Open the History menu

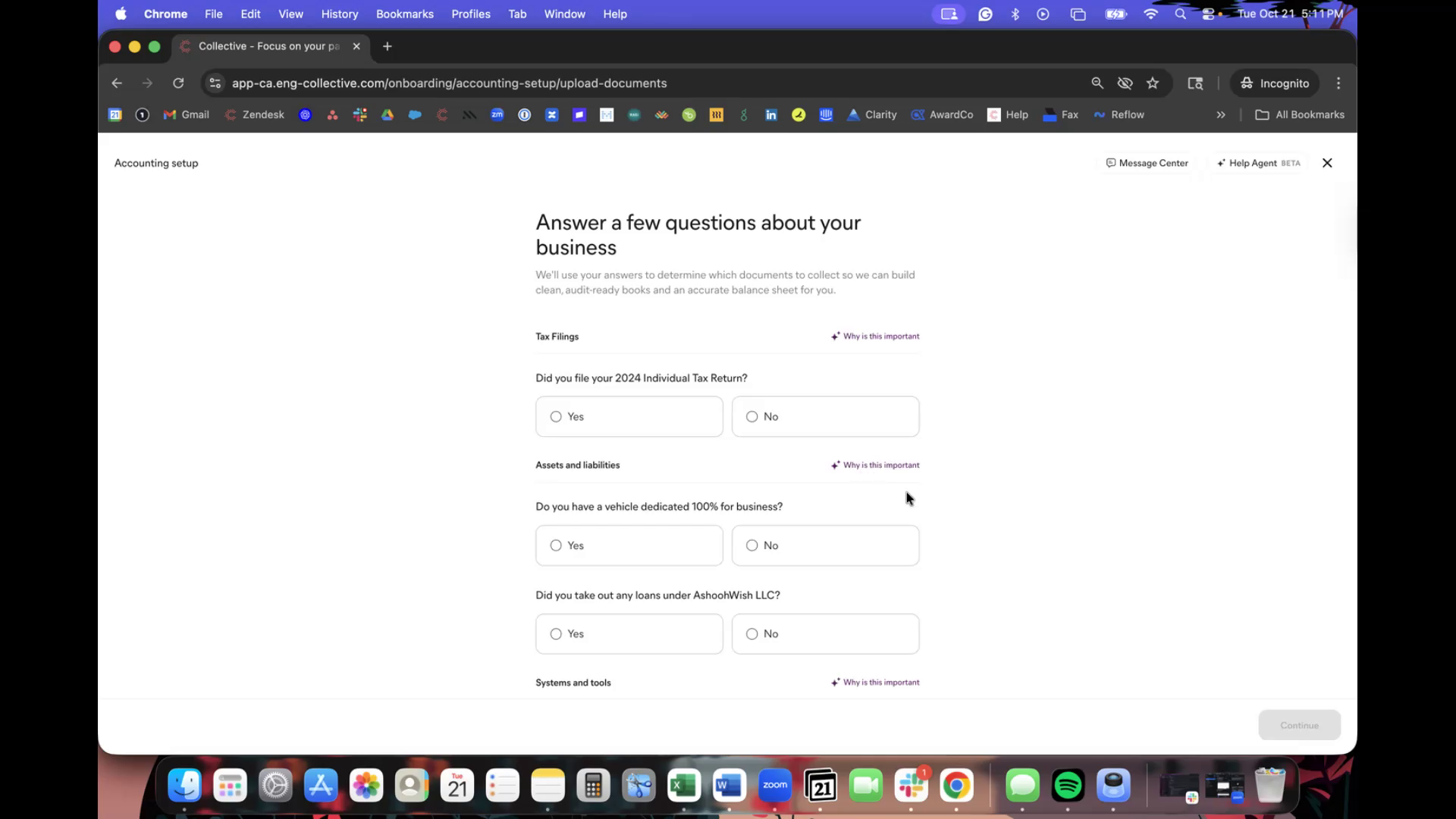point(339,14)
